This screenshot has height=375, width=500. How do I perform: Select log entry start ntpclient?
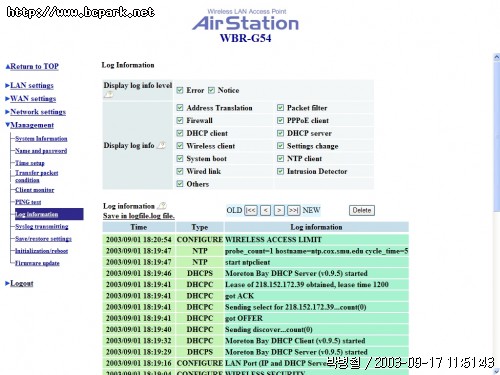(x=248, y=262)
